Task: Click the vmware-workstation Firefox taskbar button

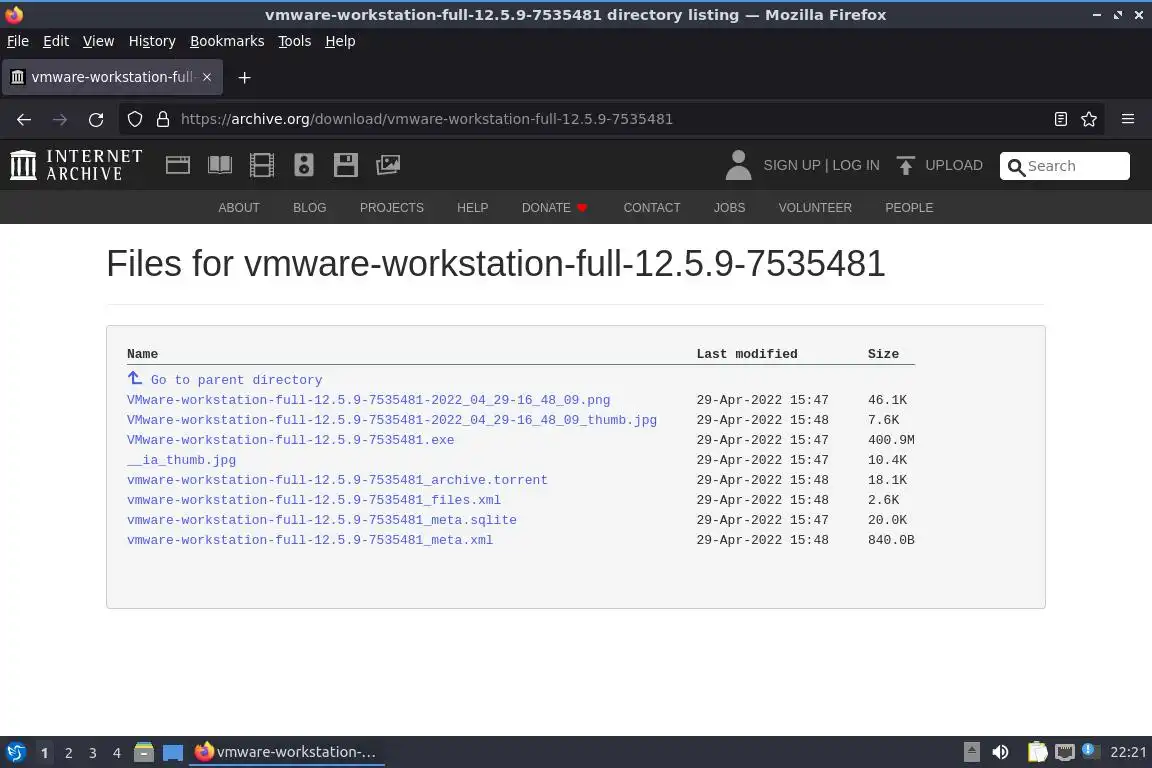Action: click(x=287, y=752)
